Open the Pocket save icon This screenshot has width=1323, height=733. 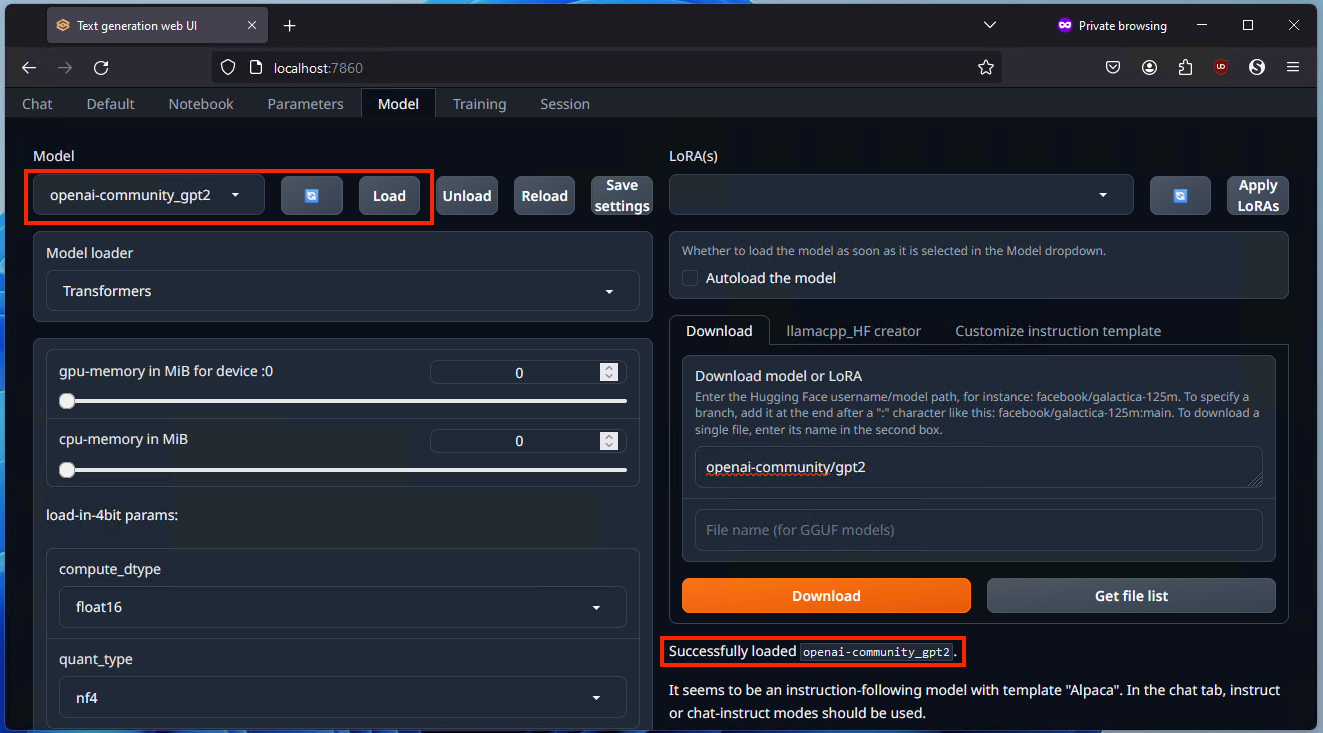pos(1113,67)
